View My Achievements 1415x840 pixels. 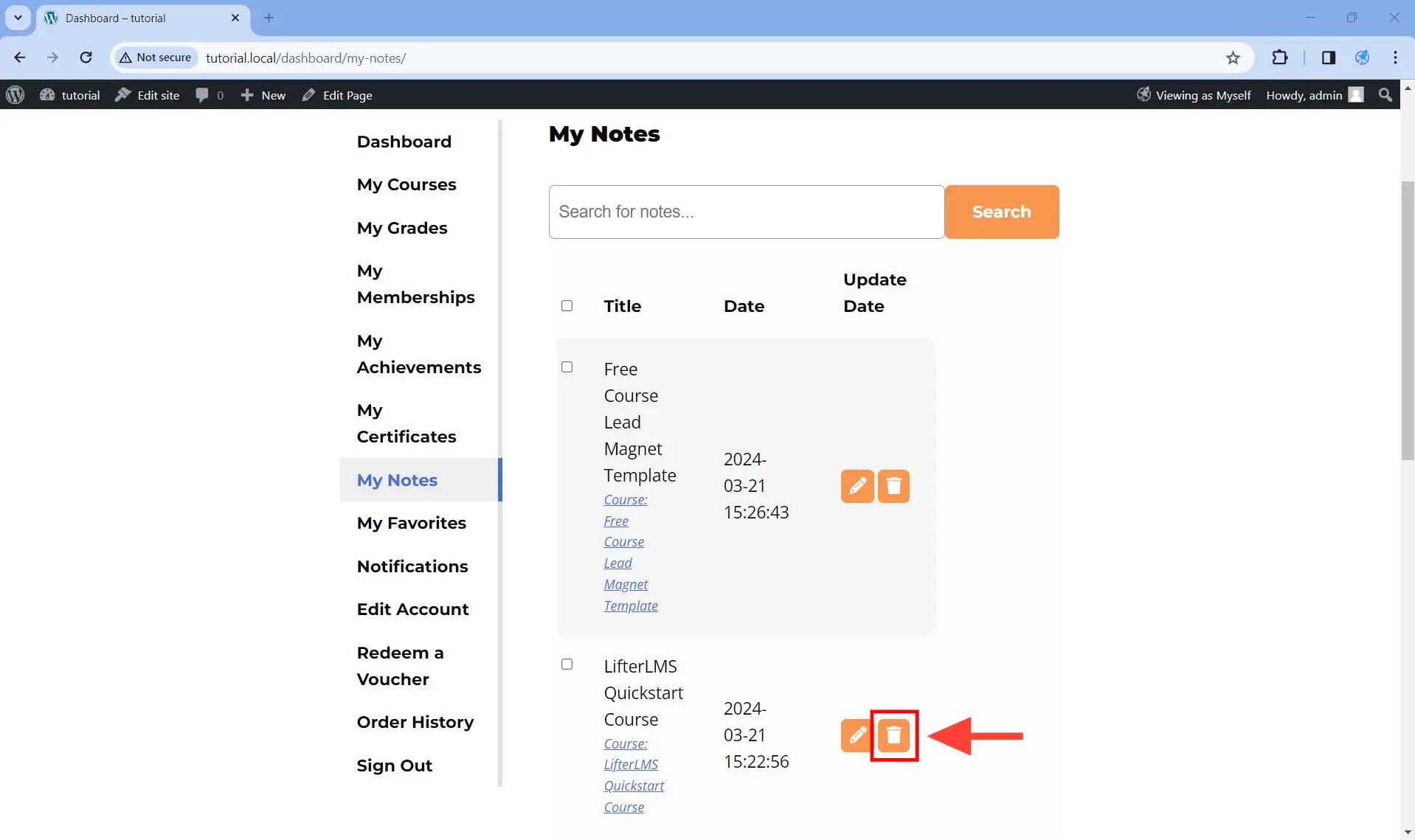pos(419,354)
